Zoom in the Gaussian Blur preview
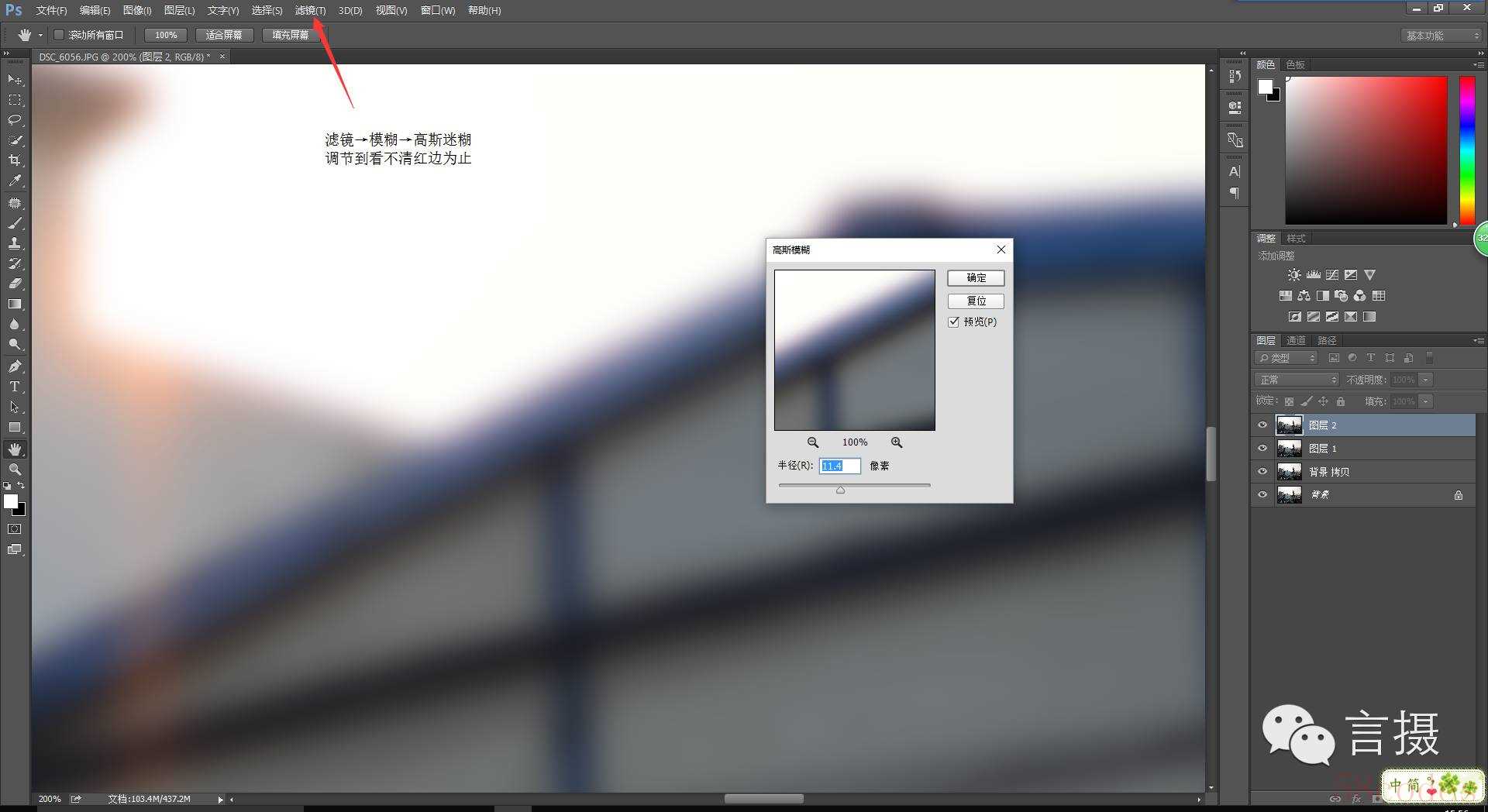This screenshot has width=1488, height=812. 897,442
